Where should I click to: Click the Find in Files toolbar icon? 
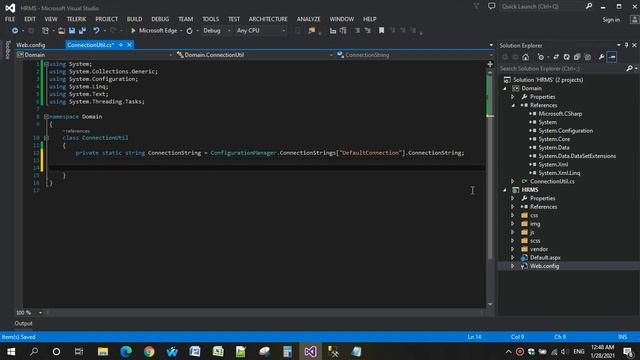312,31
